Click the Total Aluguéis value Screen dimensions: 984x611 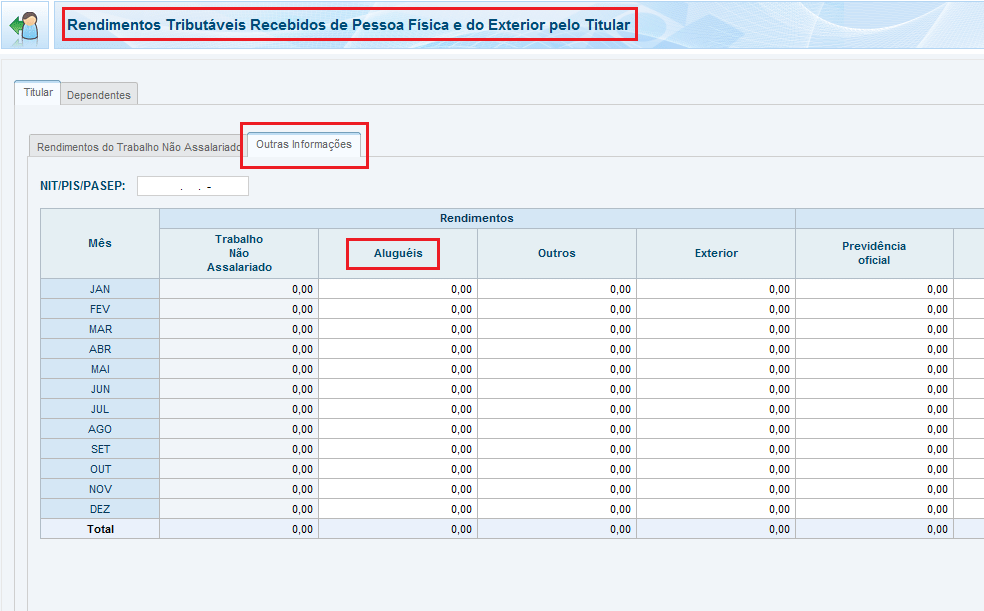click(x=398, y=529)
